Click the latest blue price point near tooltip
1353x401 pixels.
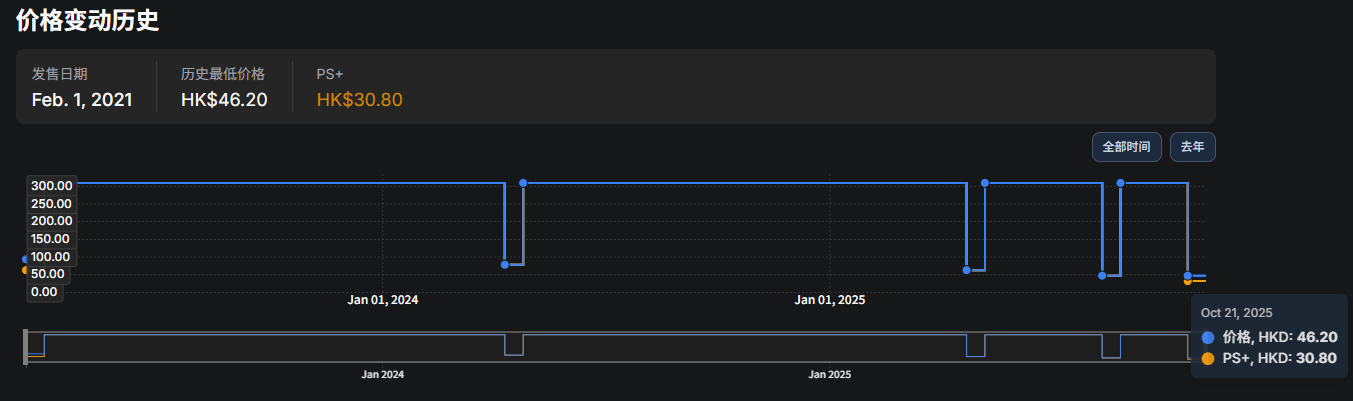pyautogui.click(x=1188, y=275)
